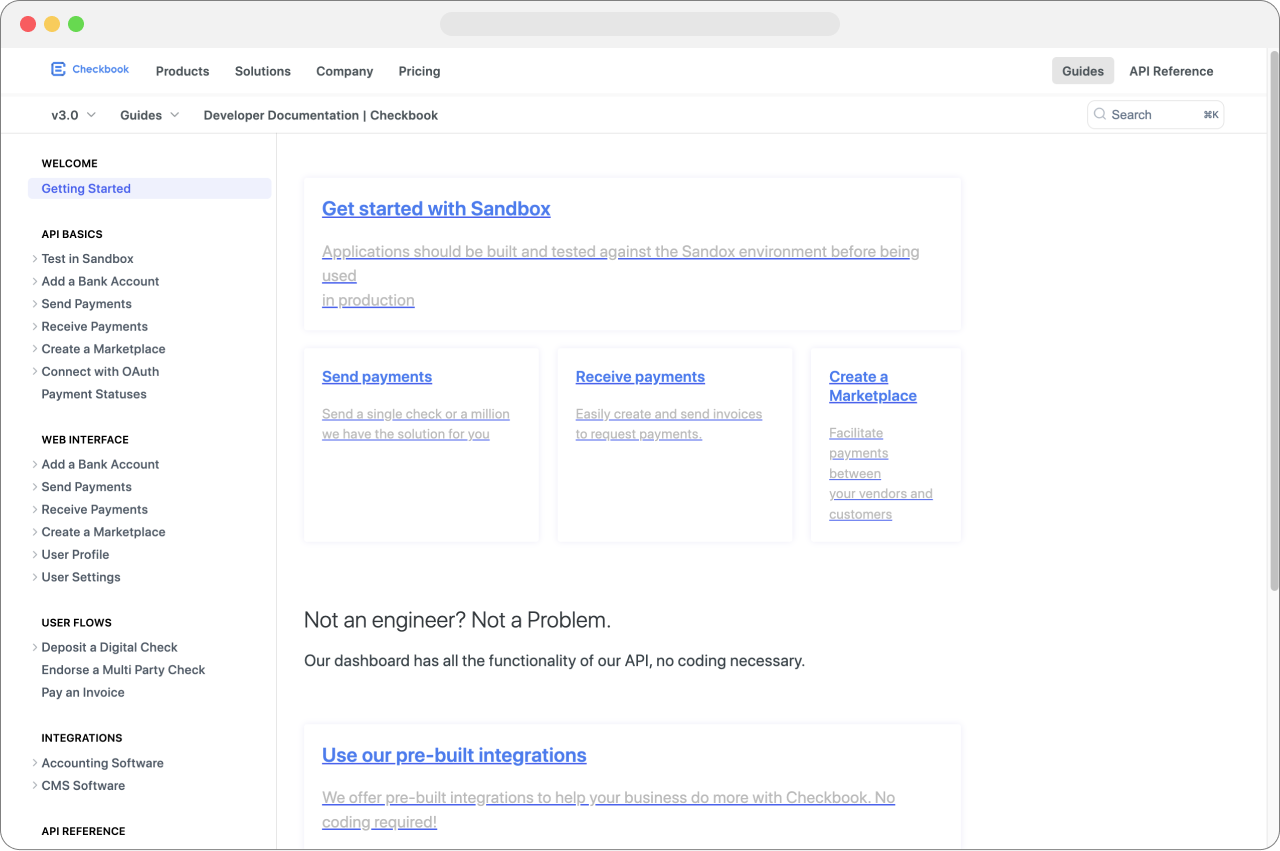Click the search magnifier icon
This screenshot has width=1280, height=851.
coord(1100,115)
